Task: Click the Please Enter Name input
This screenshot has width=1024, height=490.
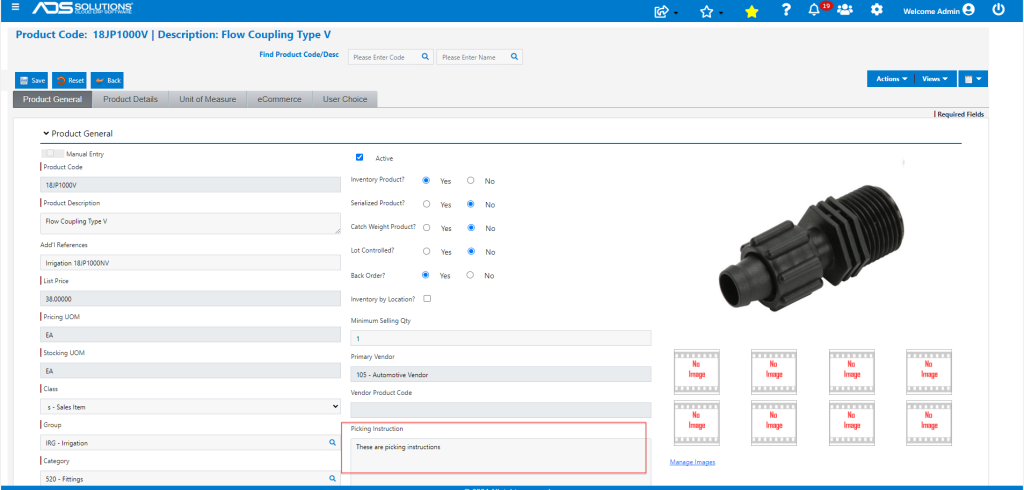Action: [479, 57]
